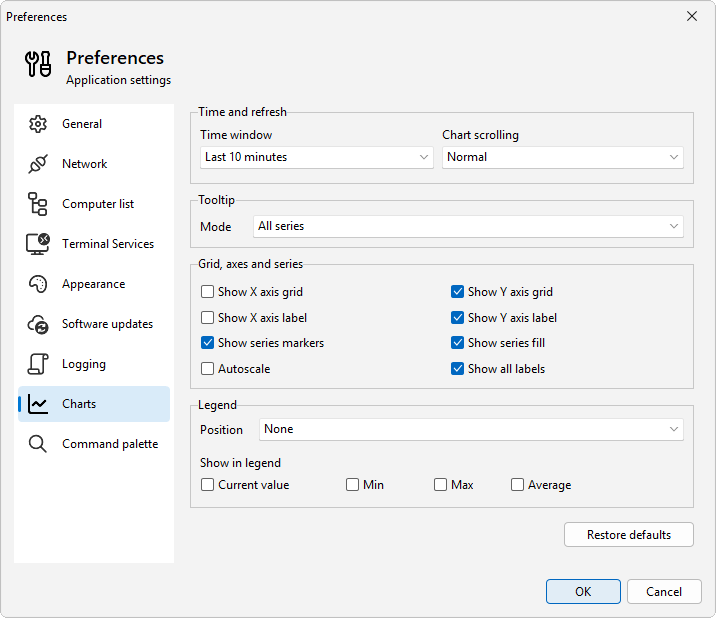The width and height of the screenshot is (716, 618).
Task: Uncheck Show series markers
Action: [207, 343]
